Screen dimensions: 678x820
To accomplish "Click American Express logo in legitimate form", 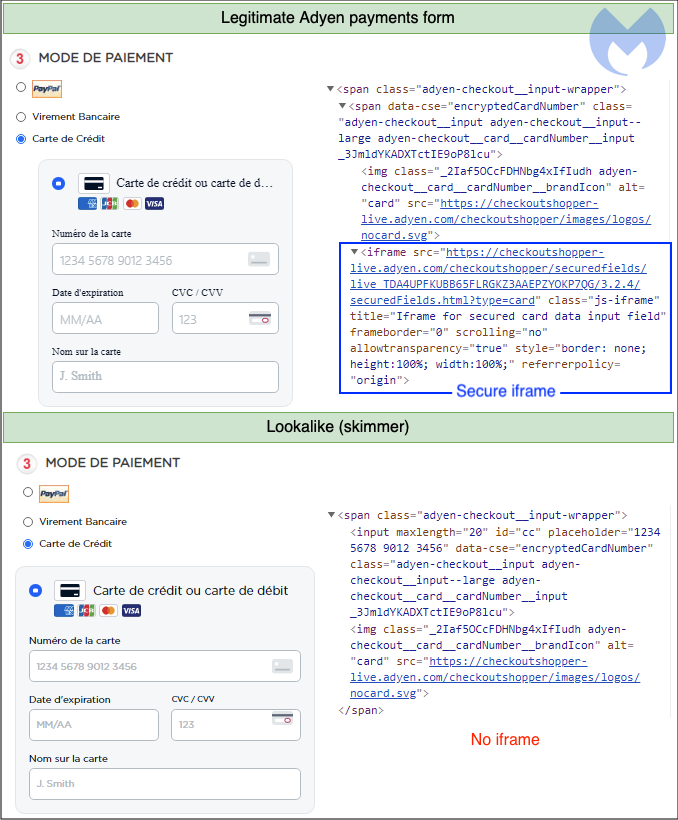I will (x=87, y=203).
